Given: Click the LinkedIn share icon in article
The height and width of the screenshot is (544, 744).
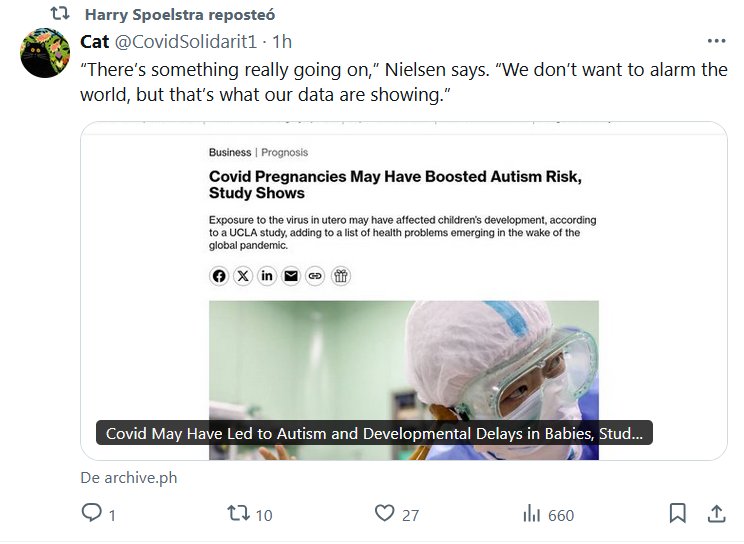Looking at the screenshot, I should pyautogui.click(x=267, y=276).
